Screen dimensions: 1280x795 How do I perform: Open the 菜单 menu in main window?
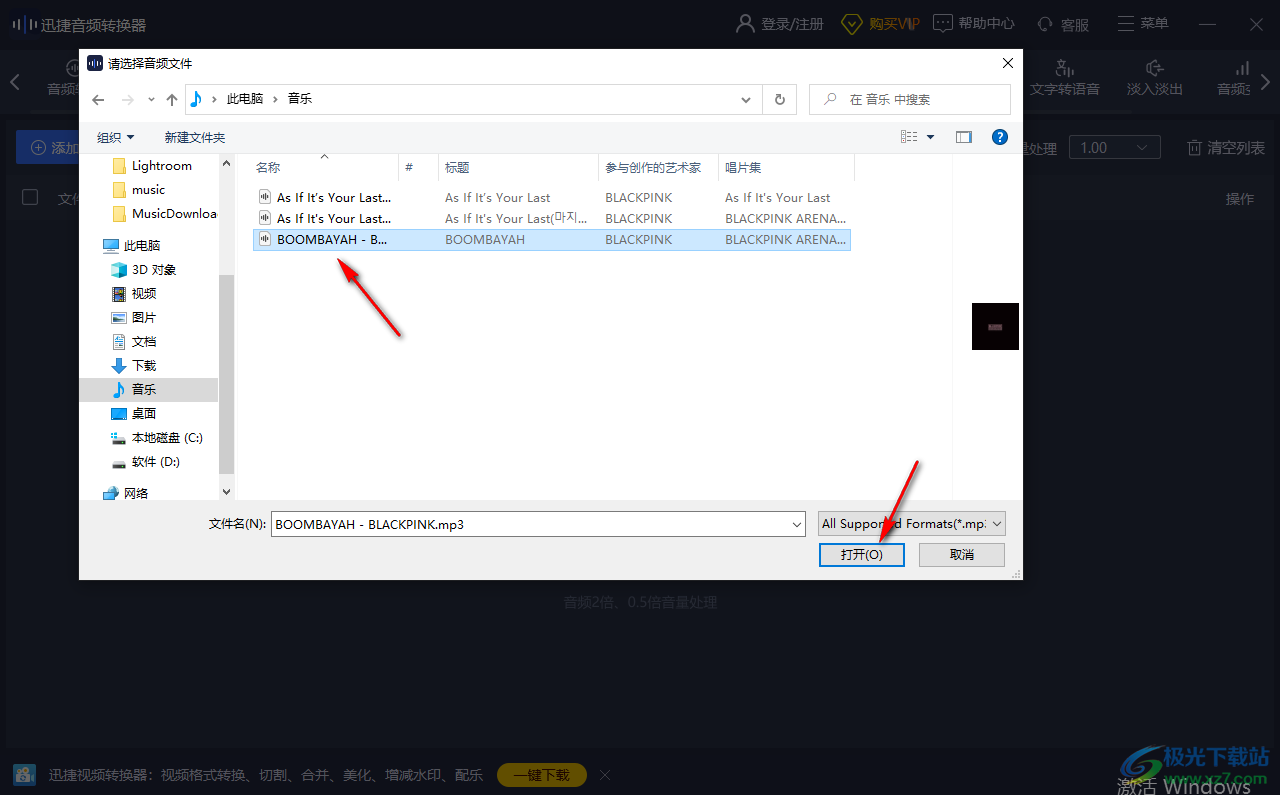[x=1142, y=23]
